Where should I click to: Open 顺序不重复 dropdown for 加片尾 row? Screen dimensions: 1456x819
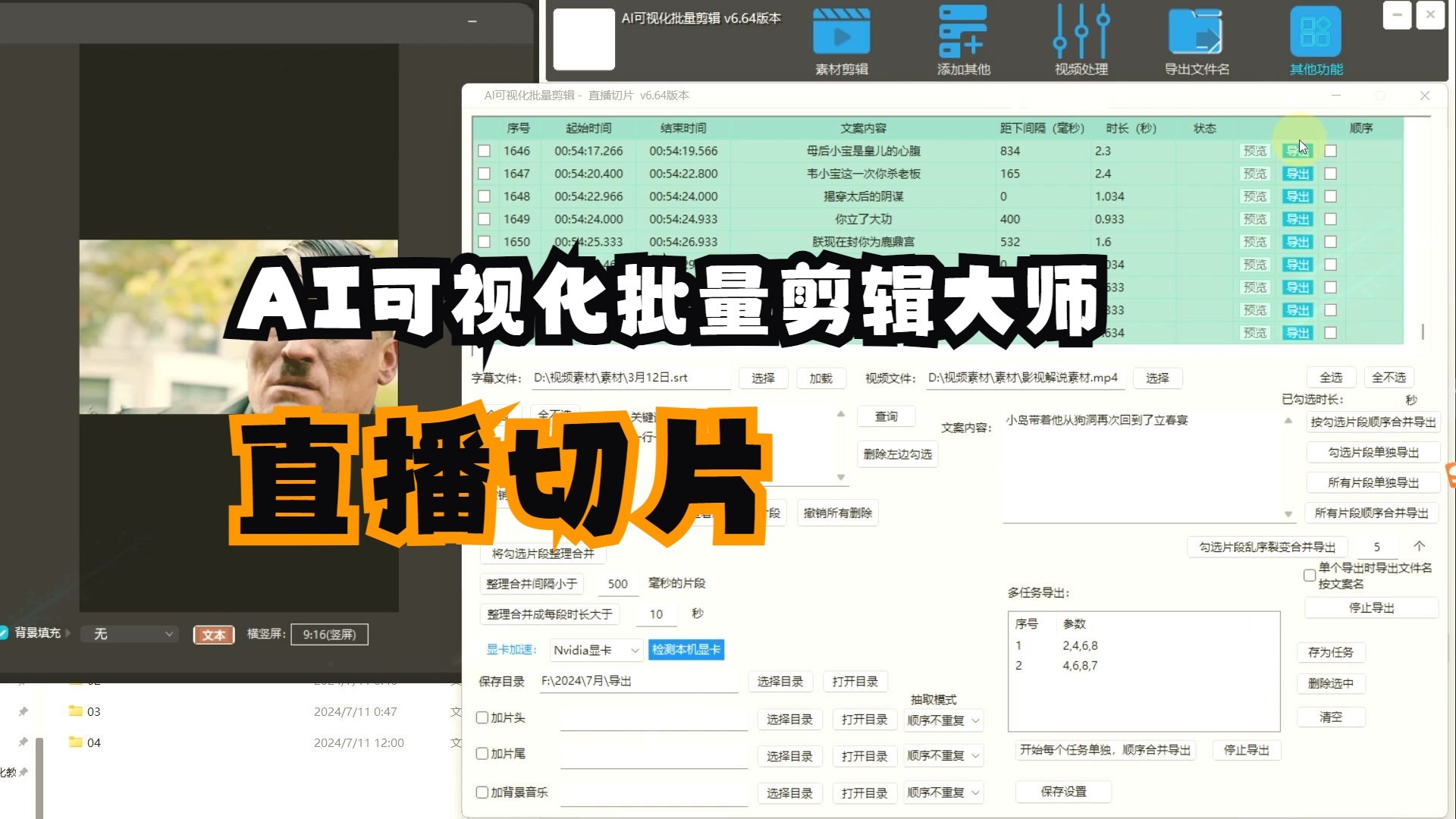[x=944, y=756]
